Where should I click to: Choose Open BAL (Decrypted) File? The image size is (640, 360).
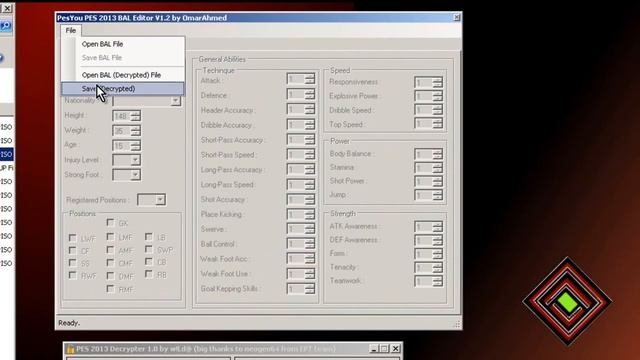(x=122, y=75)
